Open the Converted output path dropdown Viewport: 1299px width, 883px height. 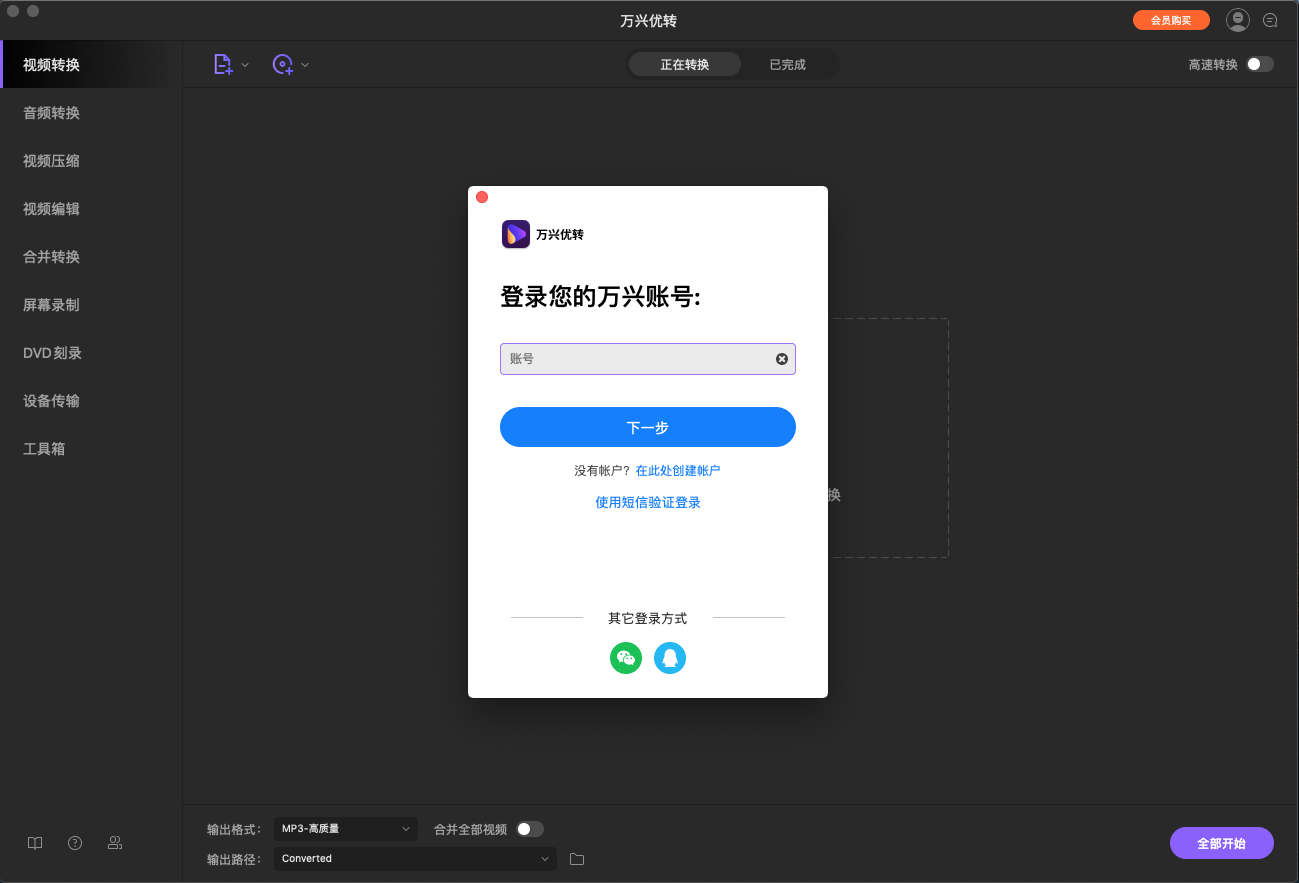(414, 858)
